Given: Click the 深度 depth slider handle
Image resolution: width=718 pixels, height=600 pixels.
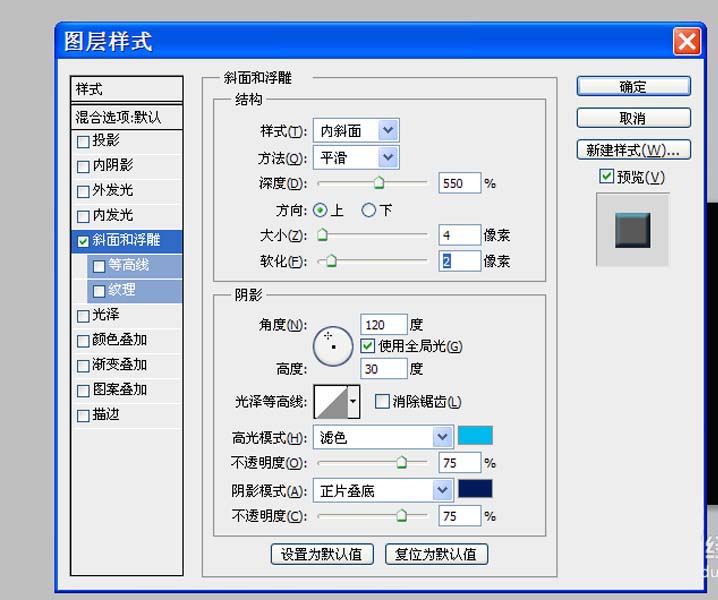Looking at the screenshot, I should point(378,182).
